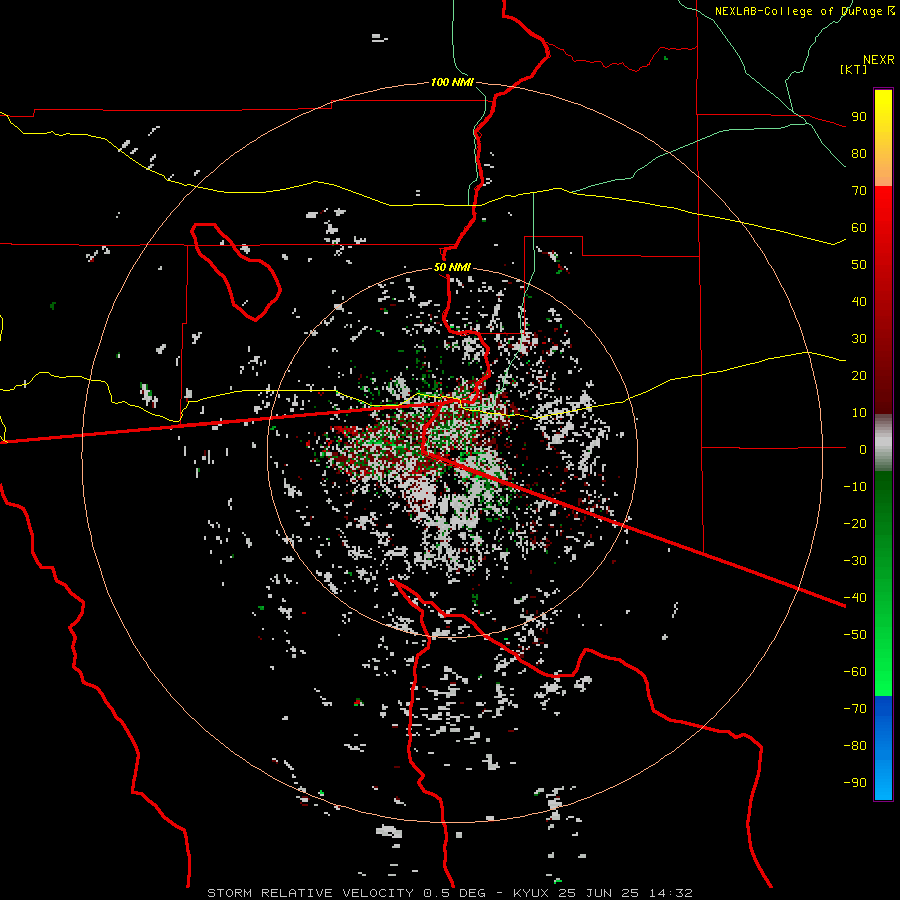Click the gray zero-velocity segment of color bar

pos(883,443)
